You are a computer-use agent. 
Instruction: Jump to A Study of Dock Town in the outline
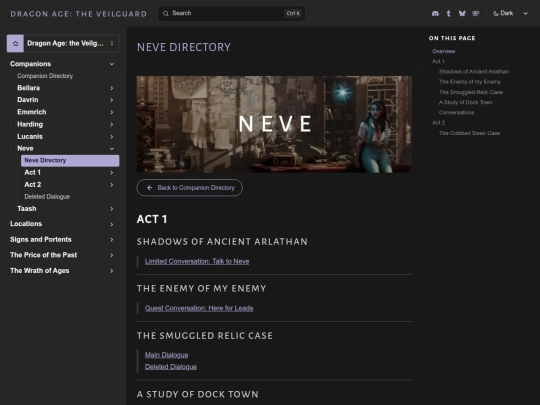tap(465, 102)
